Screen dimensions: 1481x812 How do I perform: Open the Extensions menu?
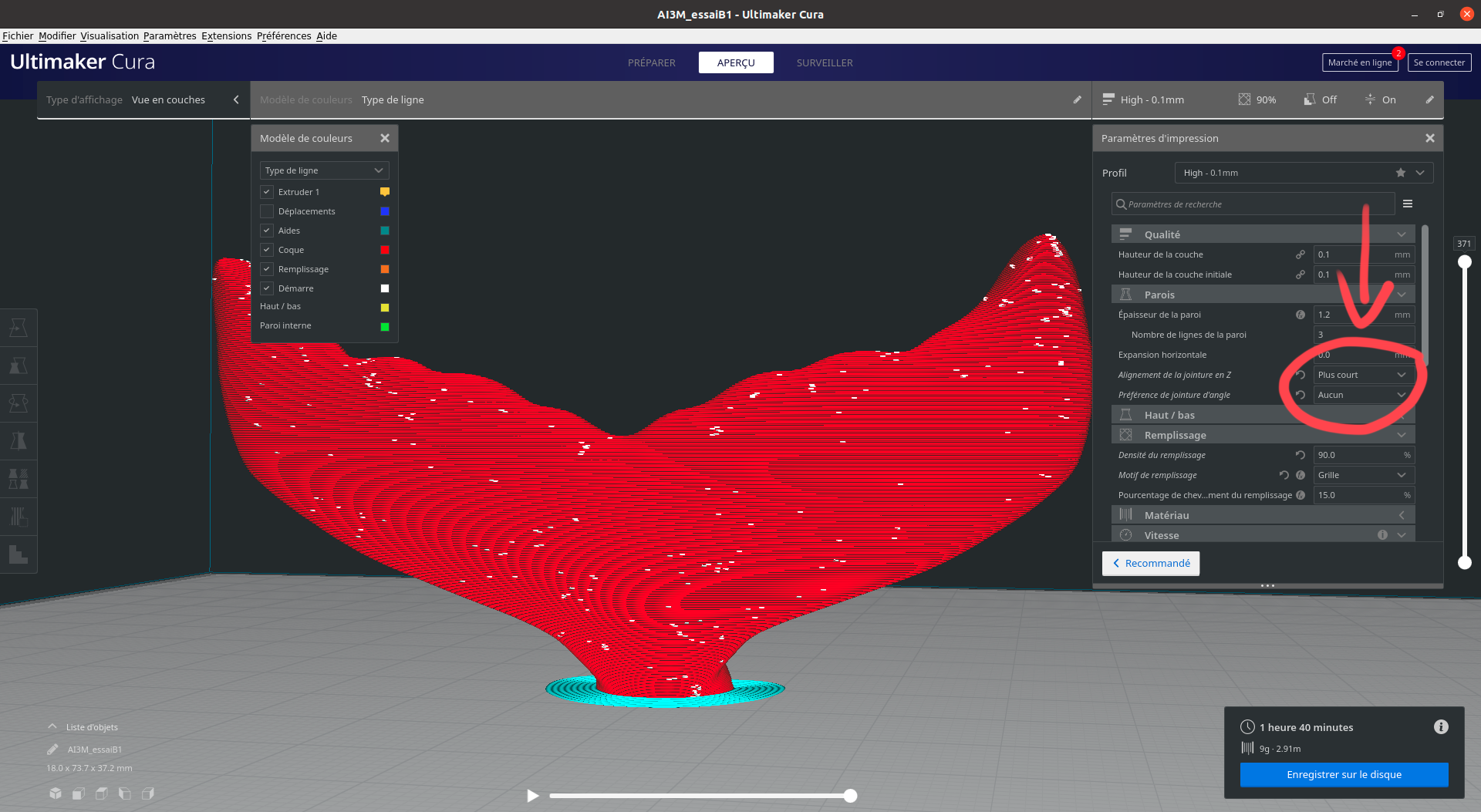tap(227, 35)
